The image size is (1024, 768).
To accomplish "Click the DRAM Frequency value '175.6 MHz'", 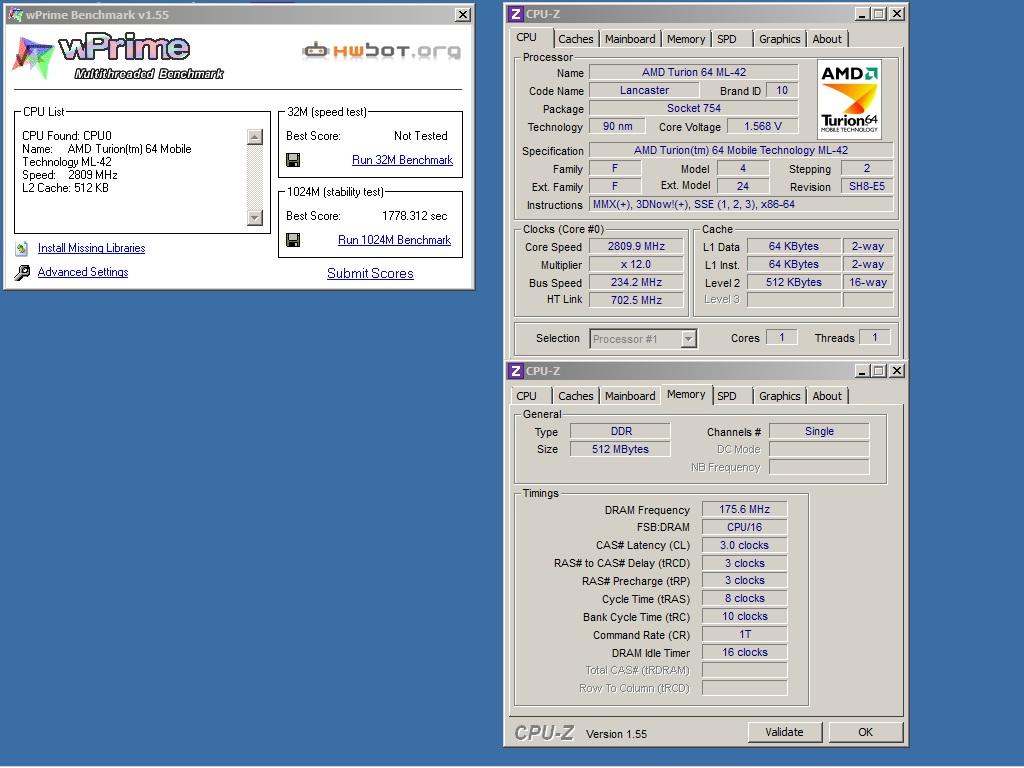I will pos(744,509).
